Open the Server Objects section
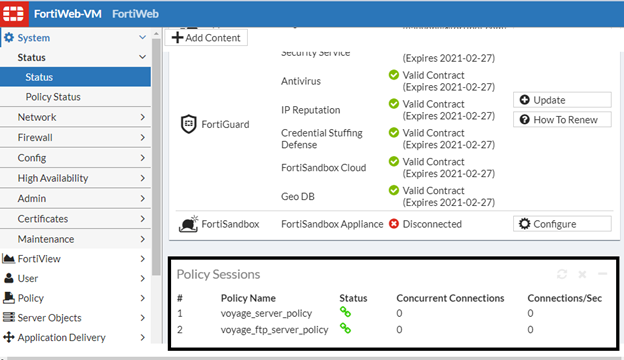This screenshot has width=624, height=360. (x=75, y=317)
